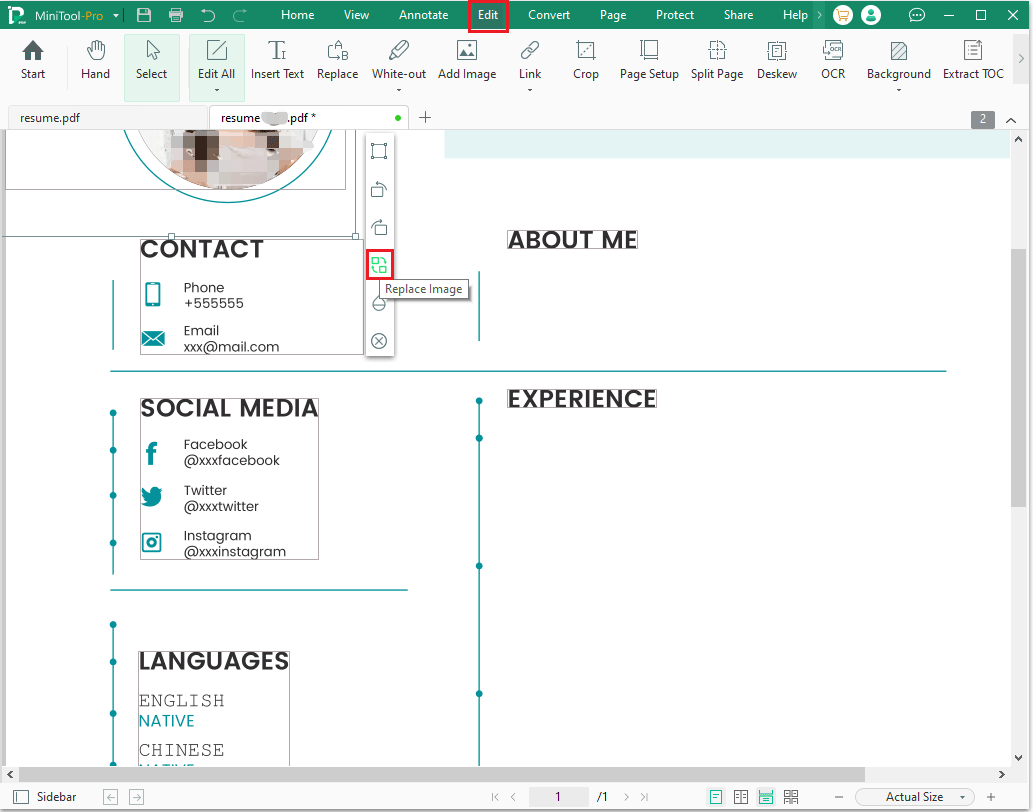Enable two-page view mode
Screen dimensions: 1033x812
(x=740, y=797)
